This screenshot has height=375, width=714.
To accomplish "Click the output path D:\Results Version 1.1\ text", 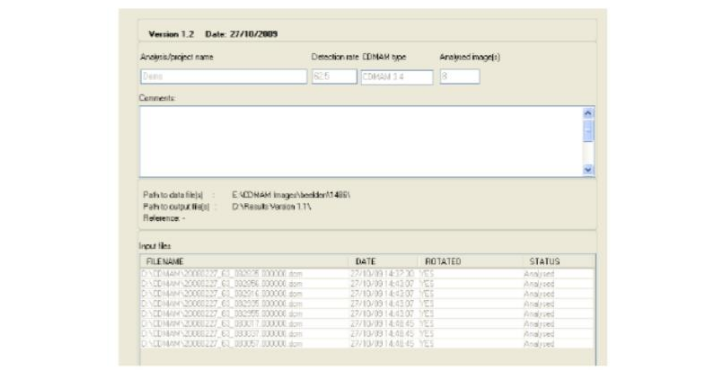I will (271, 207).
